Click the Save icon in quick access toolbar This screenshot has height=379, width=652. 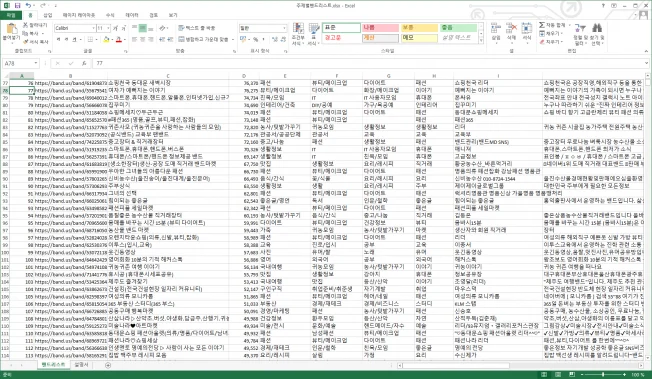click(x=17, y=5)
